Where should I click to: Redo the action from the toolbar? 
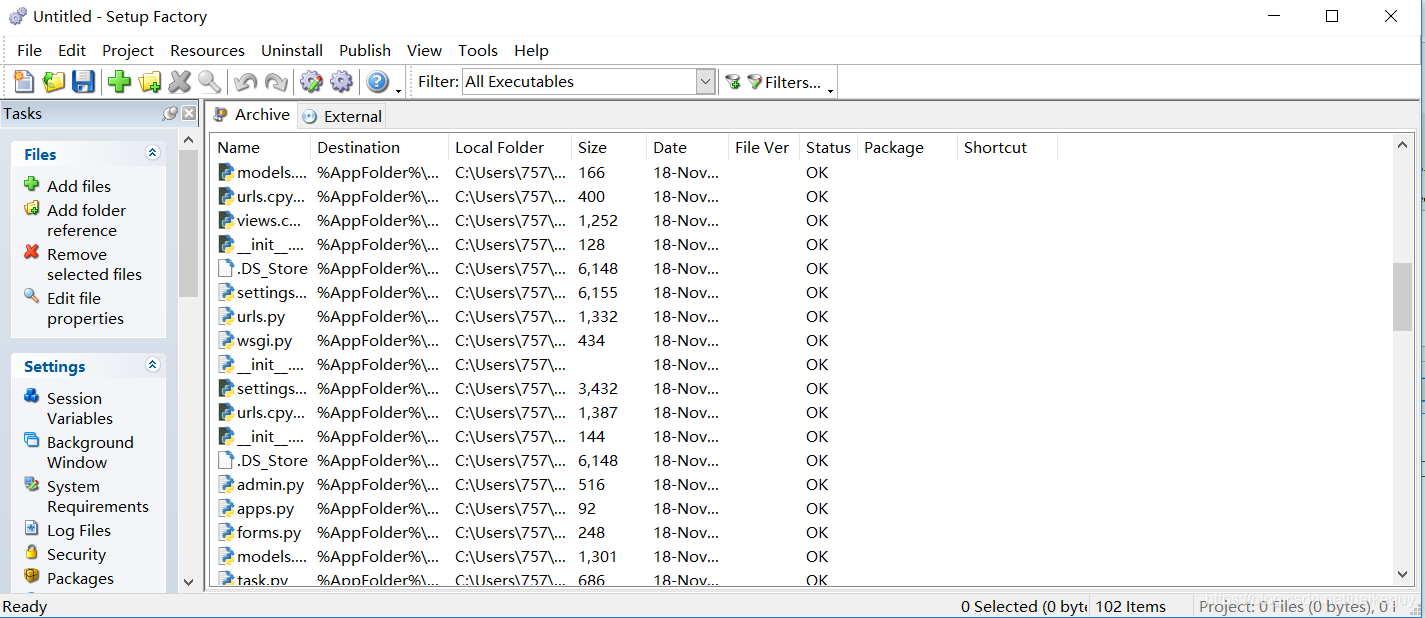[275, 82]
